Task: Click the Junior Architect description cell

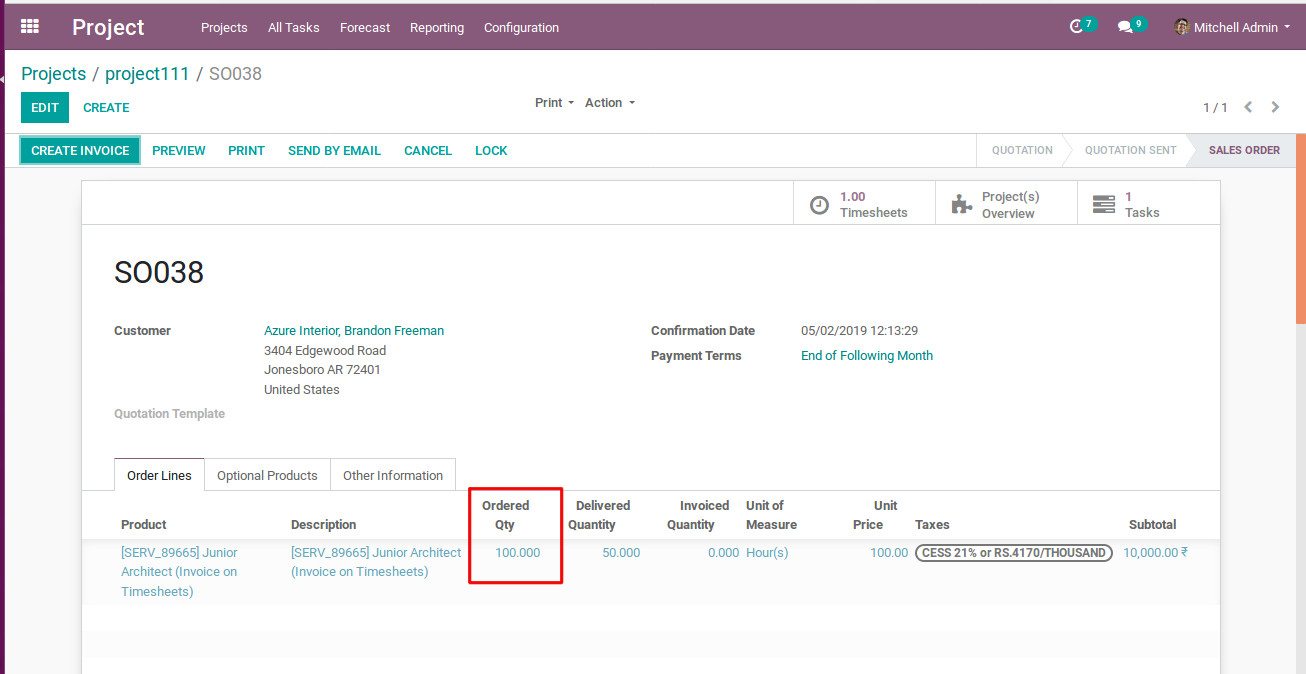Action: point(376,562)
